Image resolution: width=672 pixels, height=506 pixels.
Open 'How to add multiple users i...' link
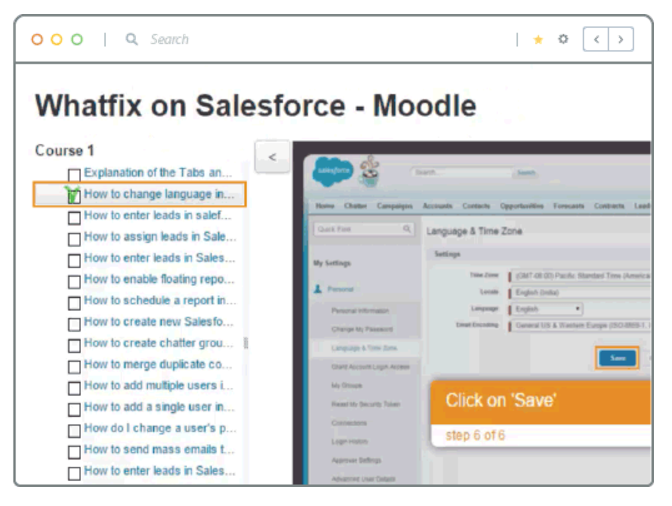159,386
